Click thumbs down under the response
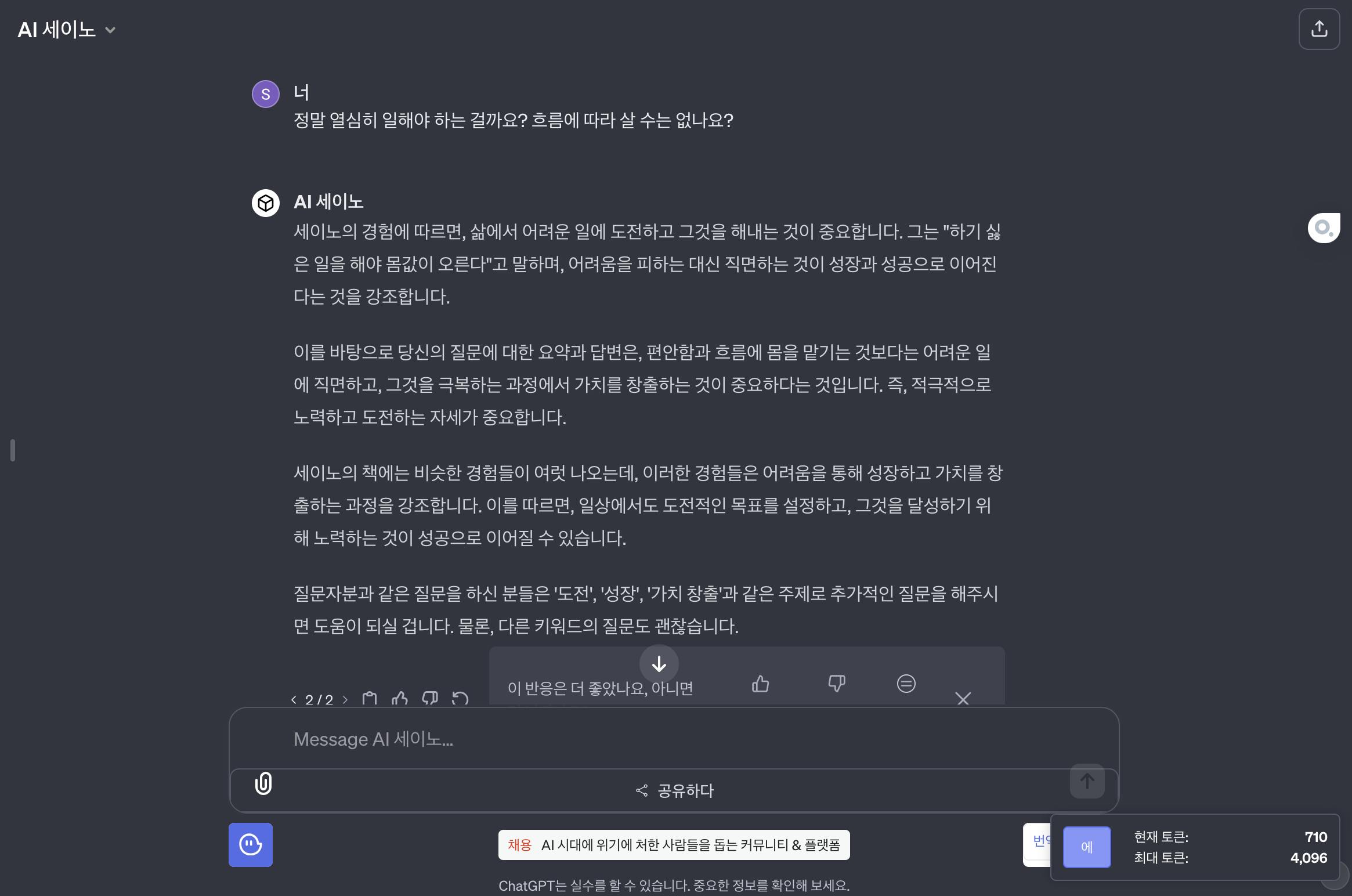This screenshot has height=896, width=1352. [430, 699]
